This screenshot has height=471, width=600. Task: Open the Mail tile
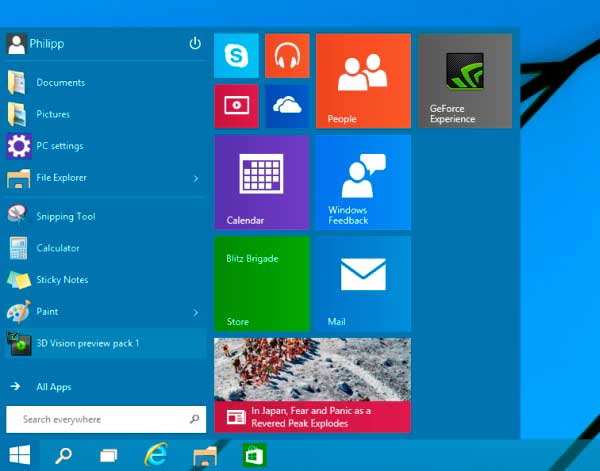[x=363, y=284]
